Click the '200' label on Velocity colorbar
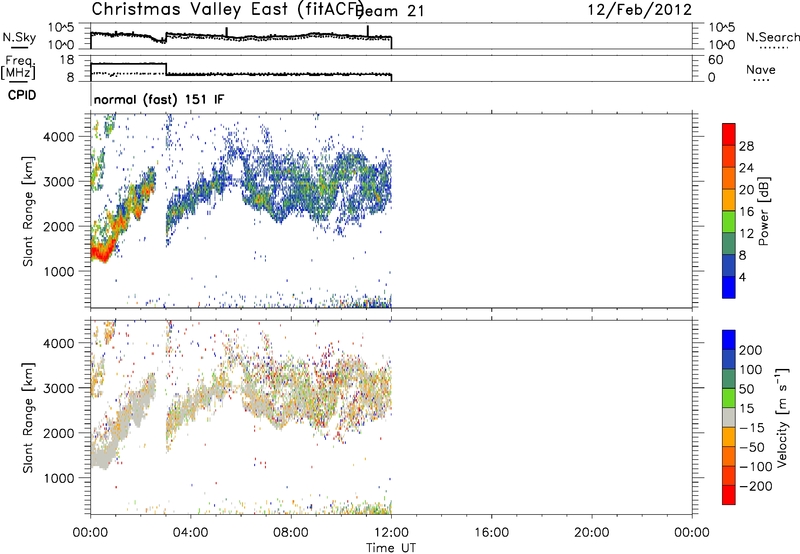The width and height of the screenshot is (800, 554). click(x=751, y=350)
